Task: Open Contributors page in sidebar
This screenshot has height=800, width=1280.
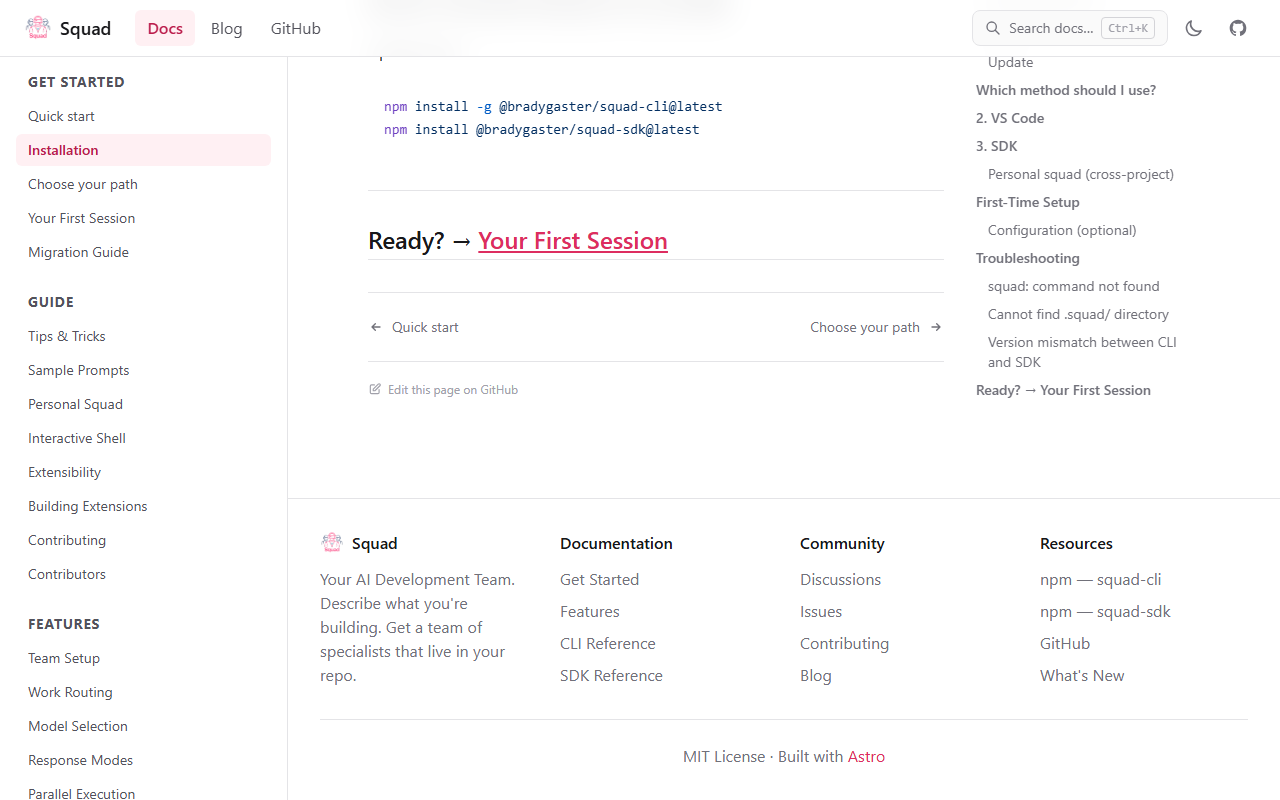Action: (143, 574)
